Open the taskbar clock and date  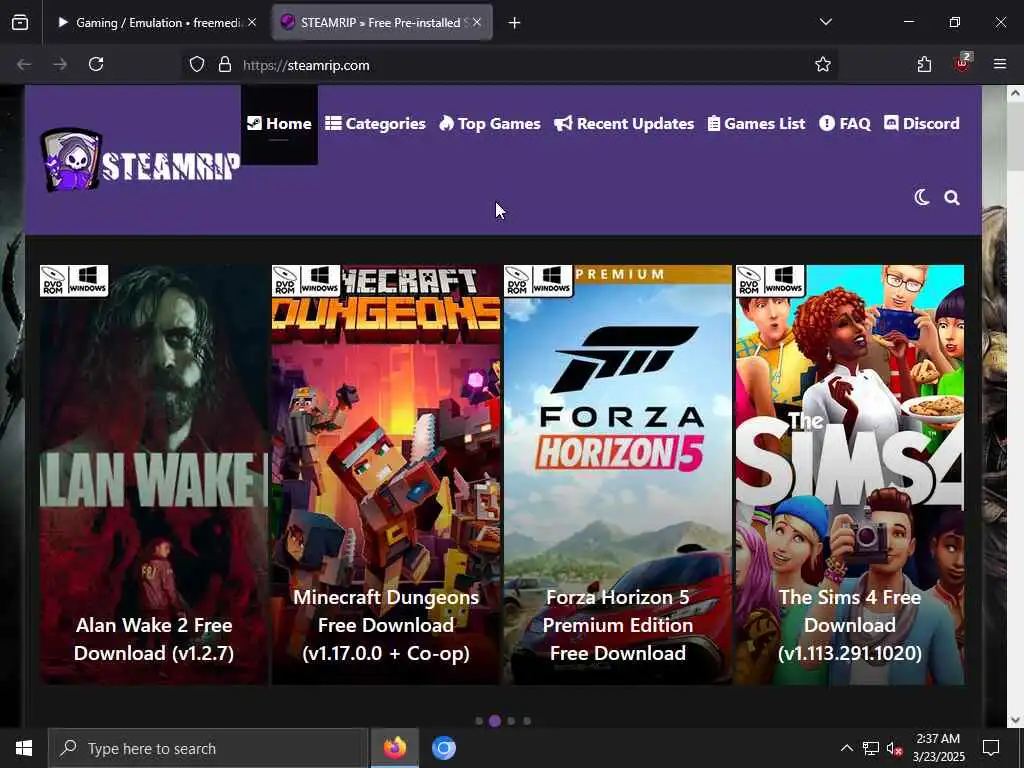pos(938,748)
